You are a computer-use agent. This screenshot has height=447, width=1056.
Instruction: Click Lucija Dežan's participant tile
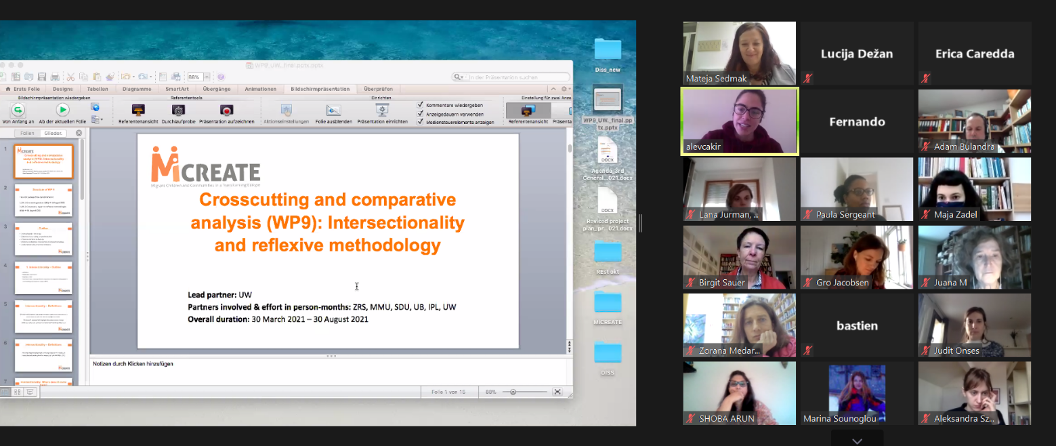(x=857, y=53)
